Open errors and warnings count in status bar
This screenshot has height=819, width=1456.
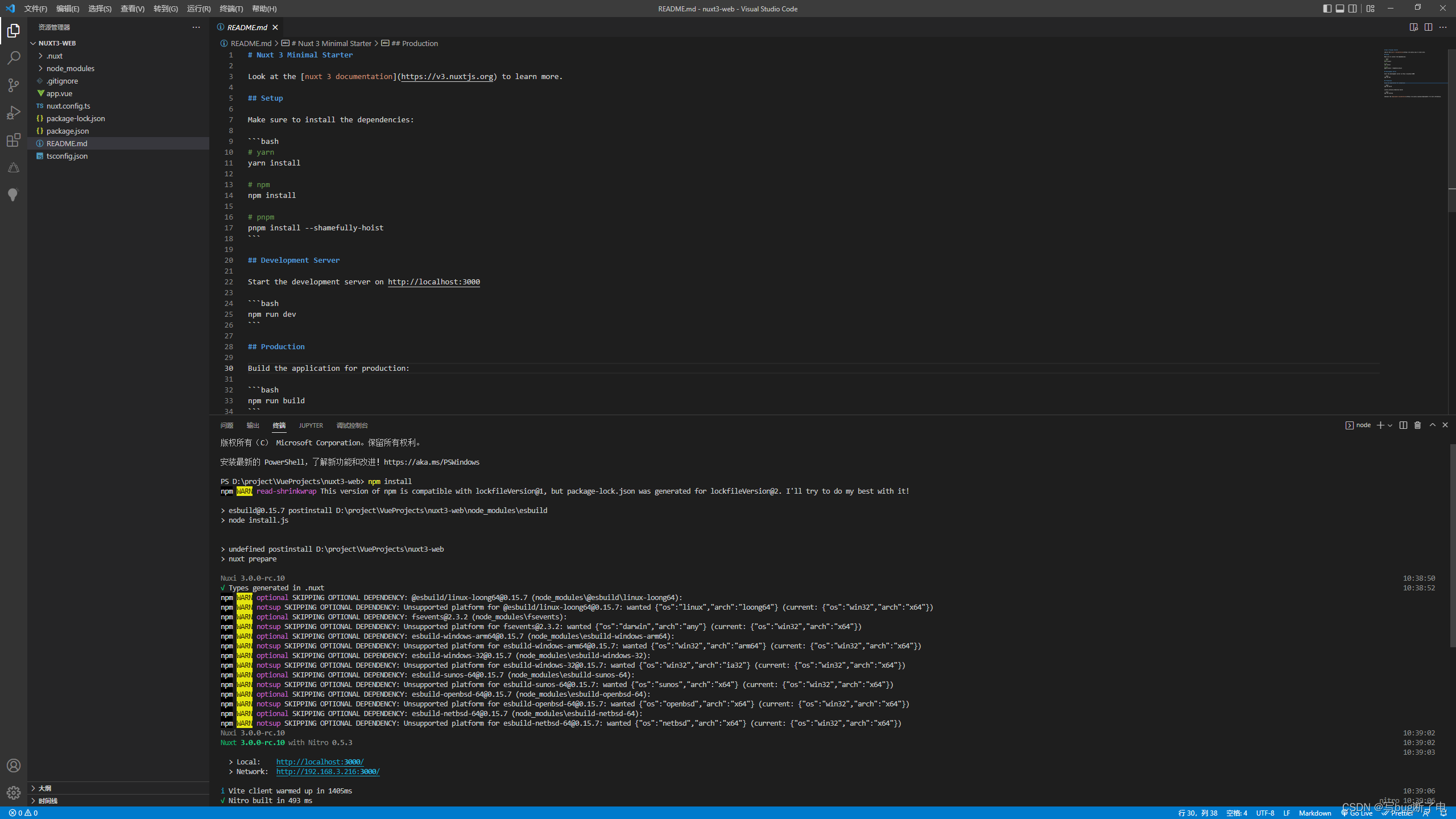(23, 813)
